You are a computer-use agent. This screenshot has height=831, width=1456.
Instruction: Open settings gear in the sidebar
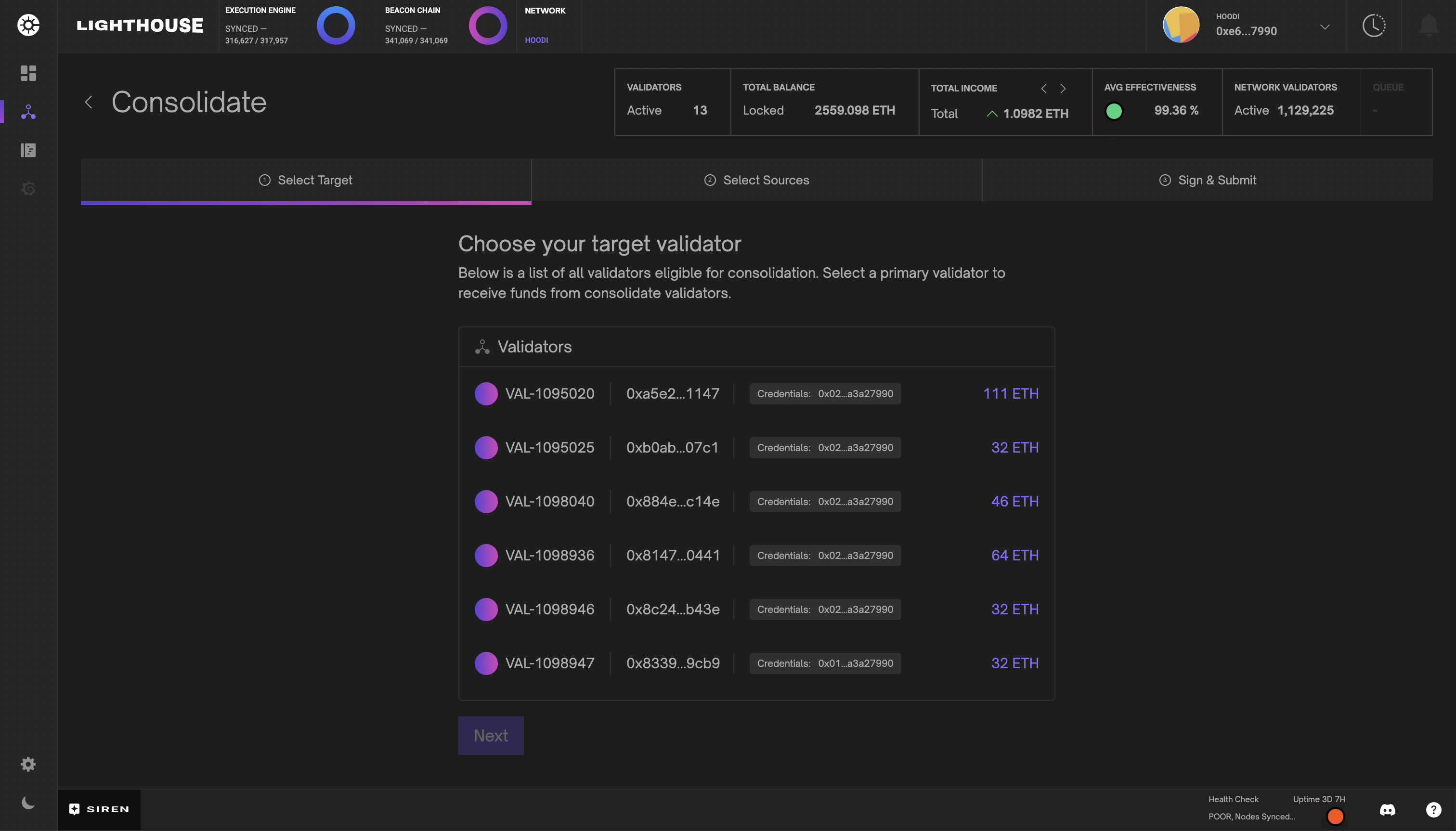coord(28,764)
